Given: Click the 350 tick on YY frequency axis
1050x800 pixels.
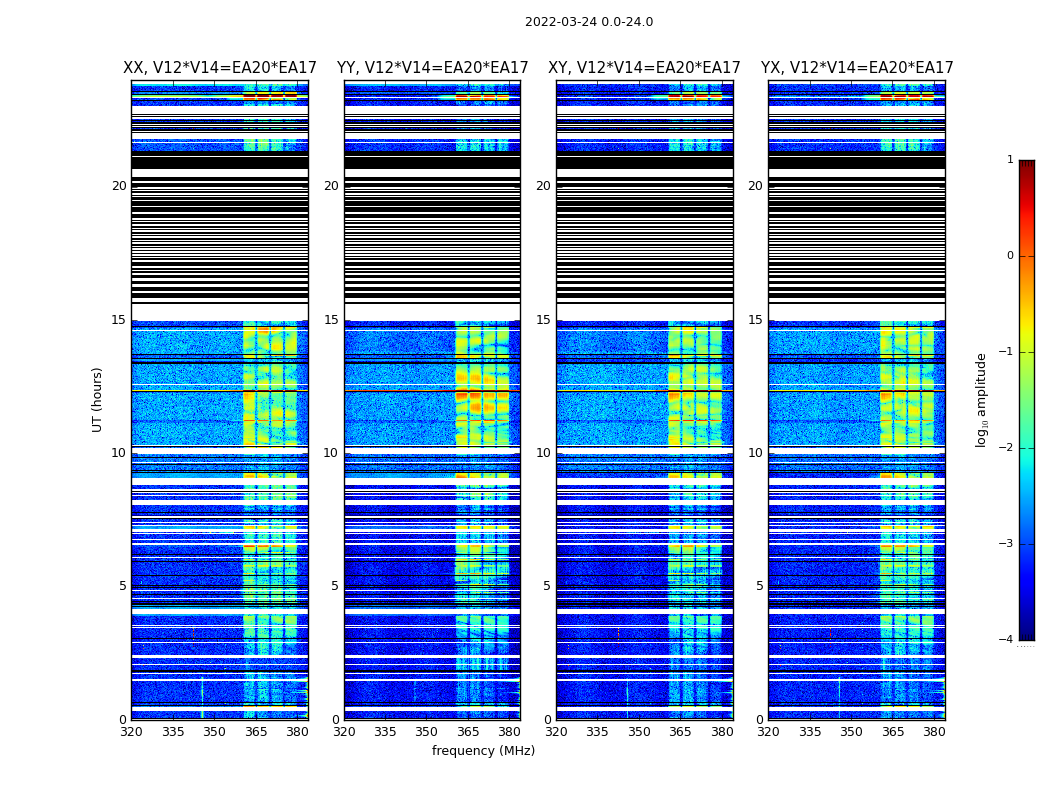Looking at the screenshot, I should [x=427, y=732].
